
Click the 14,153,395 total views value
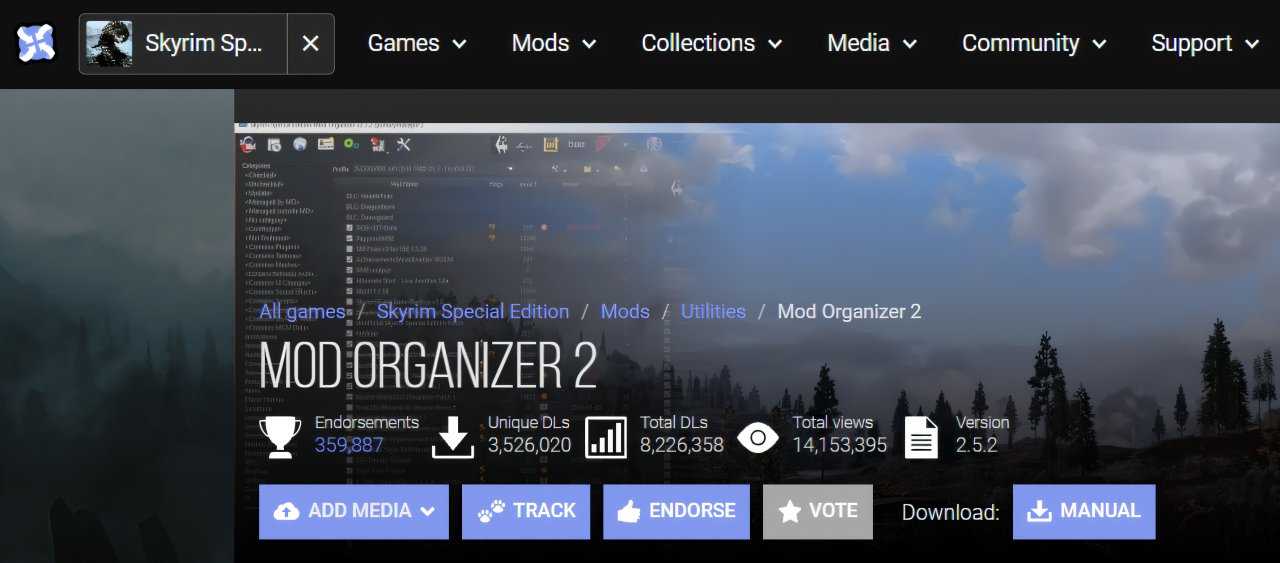[x=840, y=445]
